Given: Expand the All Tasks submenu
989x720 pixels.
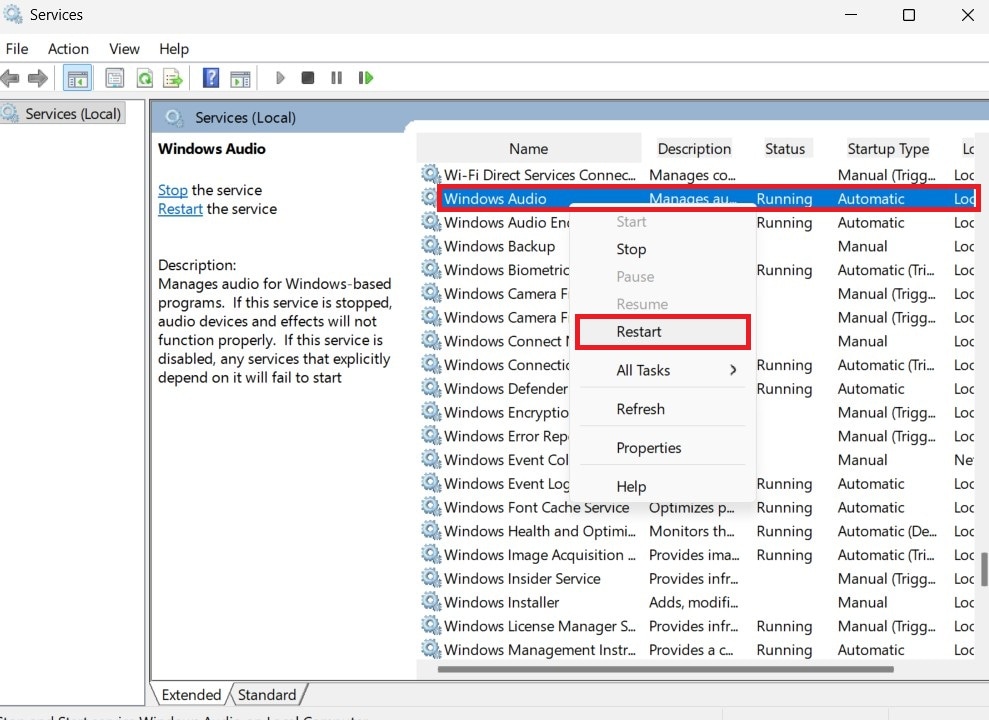Looking at the screenshot, I should click(x=663, y=370).
